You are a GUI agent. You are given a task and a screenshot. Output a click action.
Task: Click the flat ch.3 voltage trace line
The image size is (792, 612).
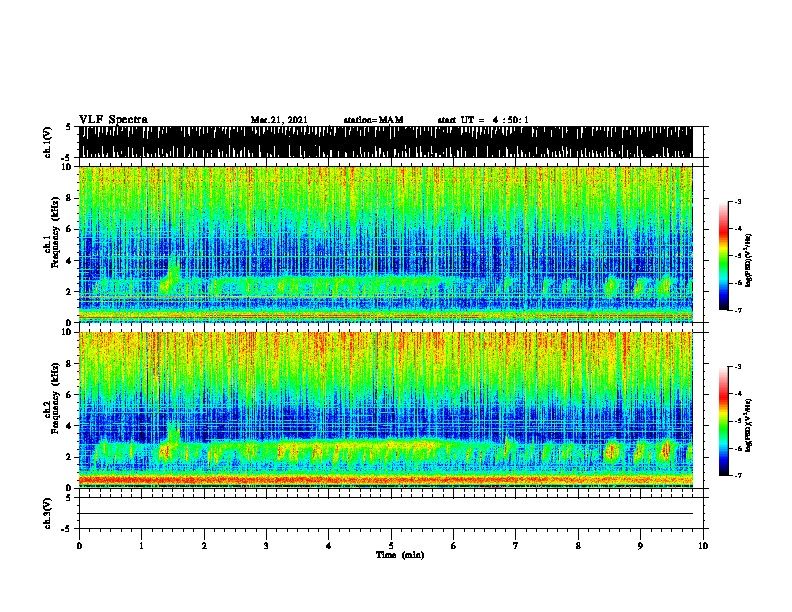pyautogui.click(x=385, y=514)
